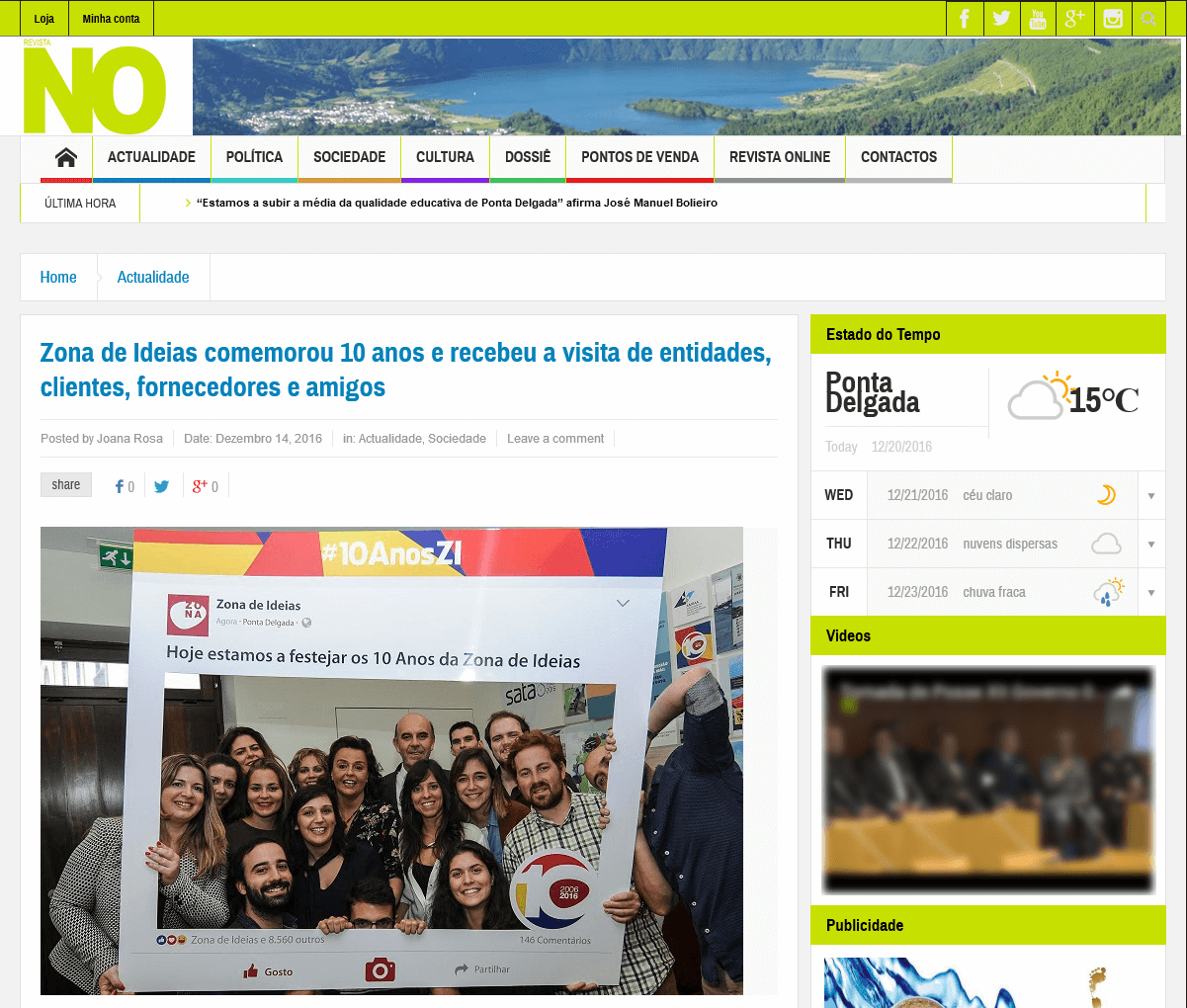
Task: Click the Google Plus header icon
Action: tap(1075, 19)
